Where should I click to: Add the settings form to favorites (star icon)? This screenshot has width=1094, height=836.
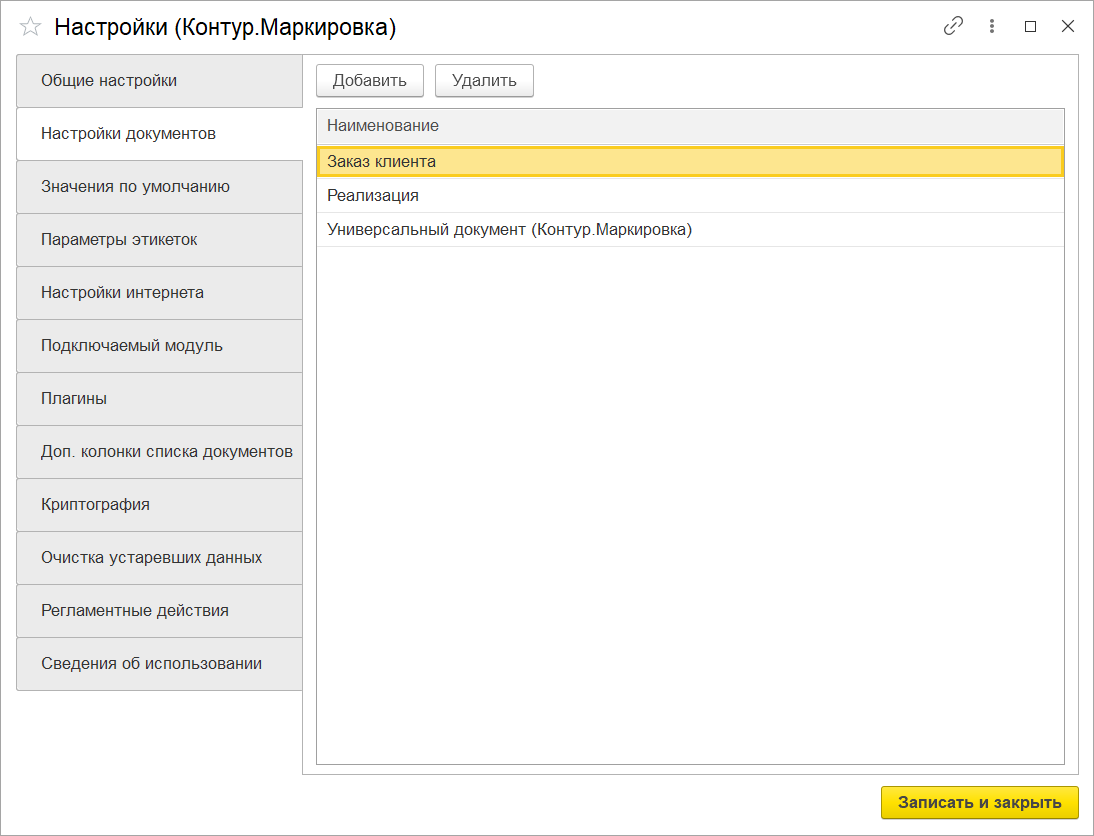coord(30,27)
